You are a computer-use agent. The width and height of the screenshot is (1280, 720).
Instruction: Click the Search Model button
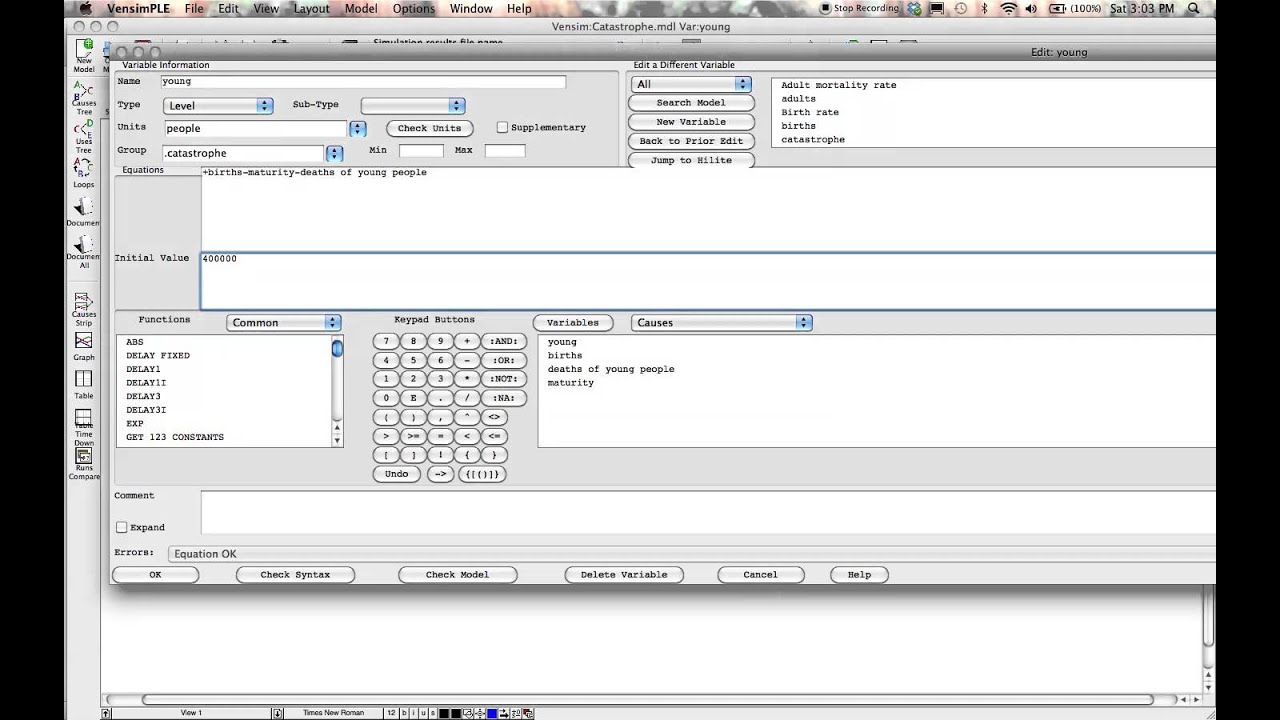691,102
